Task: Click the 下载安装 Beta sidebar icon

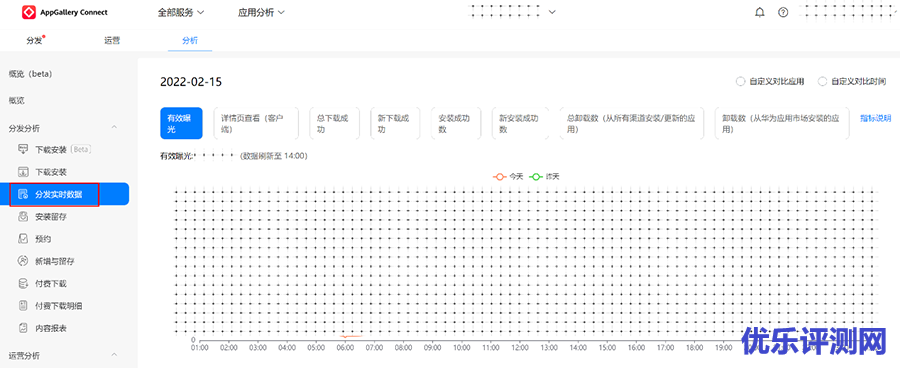Action: pyautogui.click(x=23, y=149)
